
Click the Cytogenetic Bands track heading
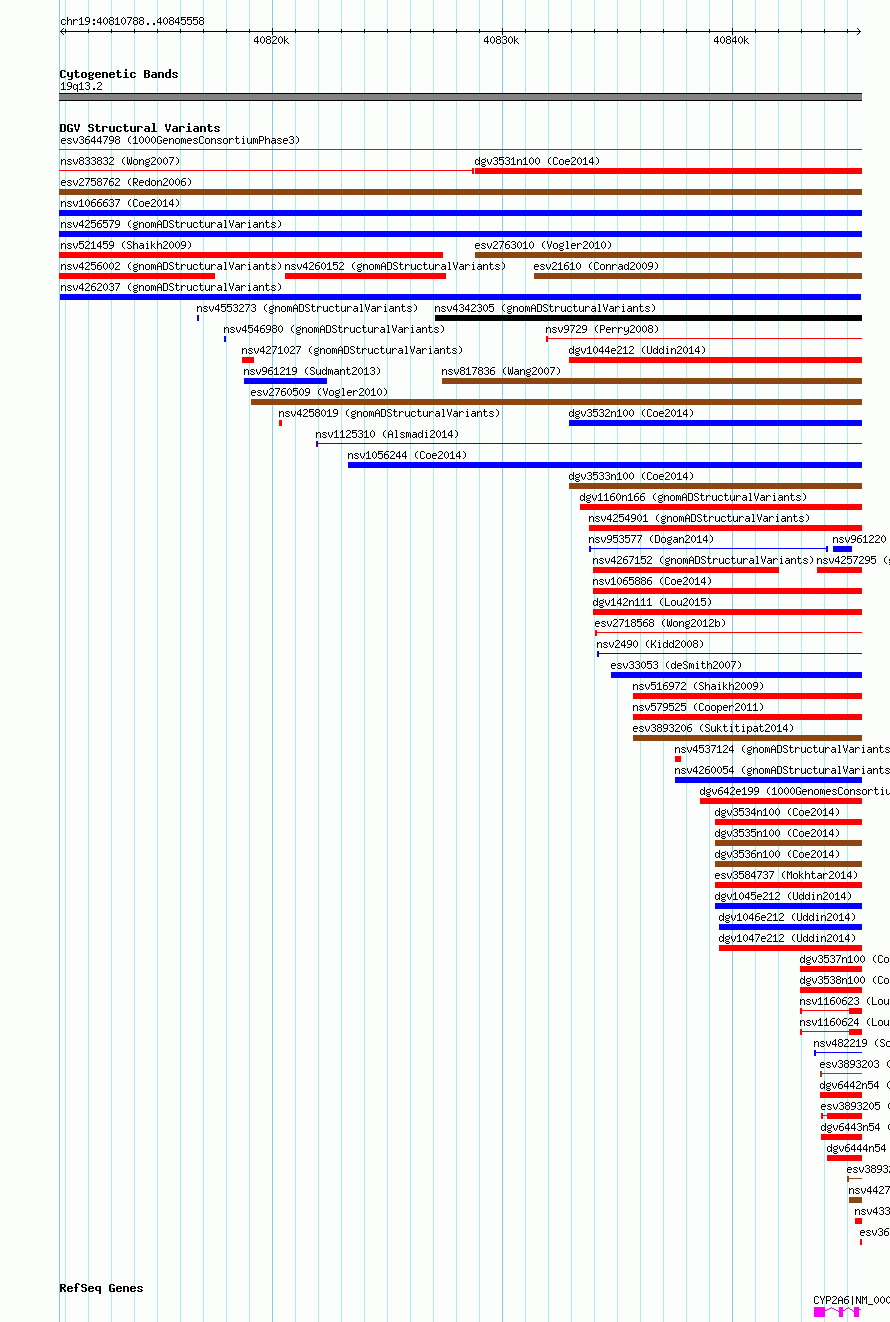click(119, 74)
